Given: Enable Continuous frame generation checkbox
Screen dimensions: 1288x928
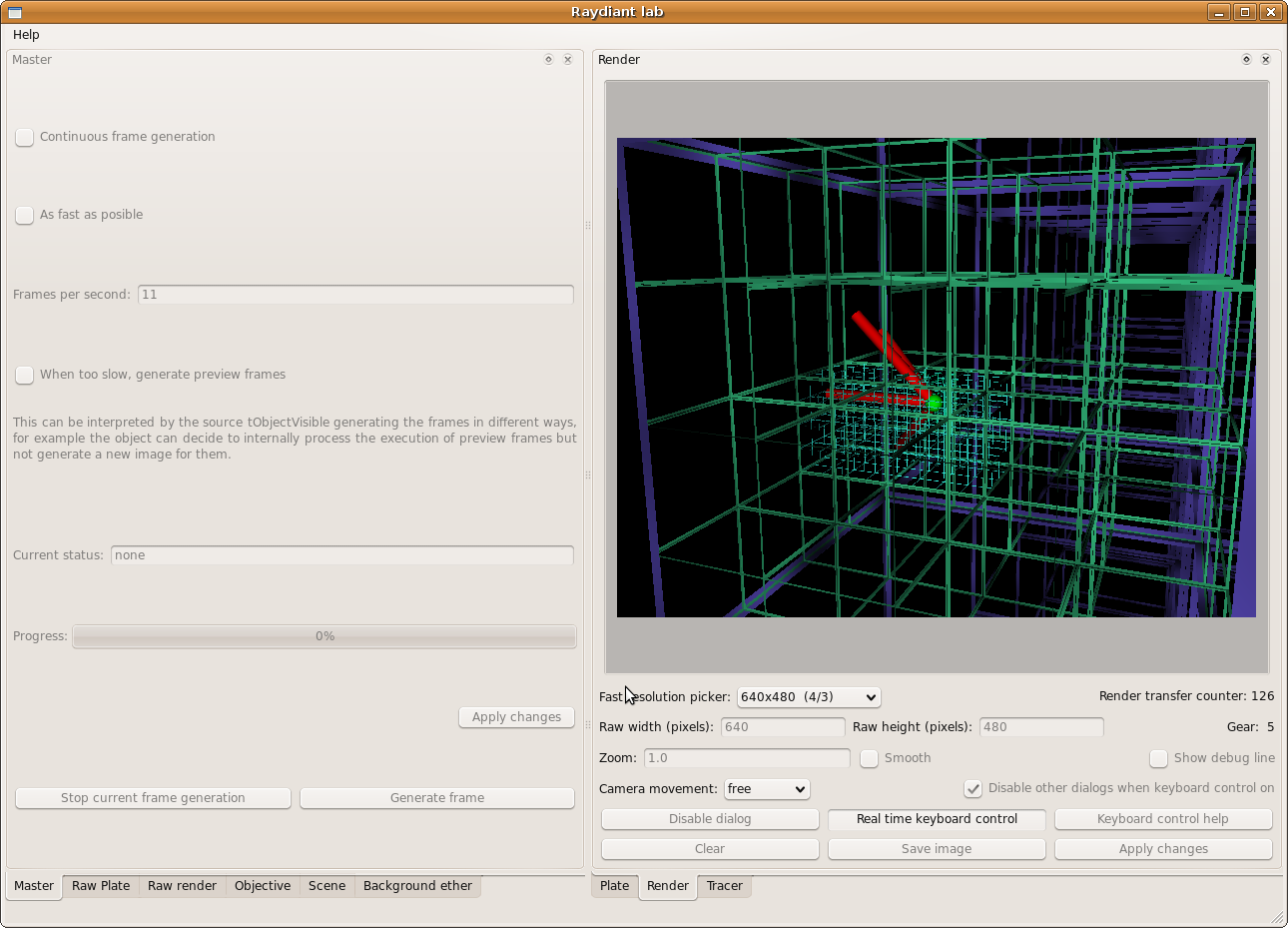Looking at the screenshot, I should pyautogui.click(x=25, y=137).
